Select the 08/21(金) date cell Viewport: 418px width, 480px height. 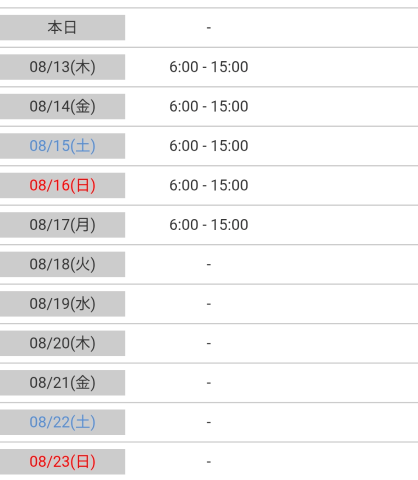pos(62,383)
